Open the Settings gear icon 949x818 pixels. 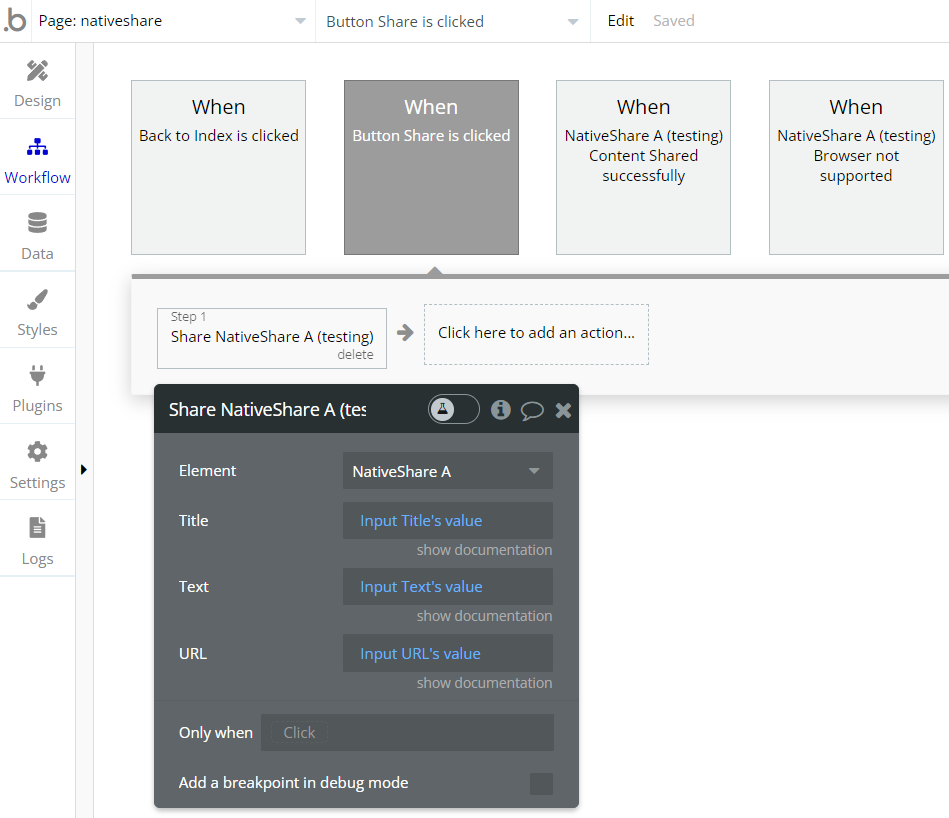[37, 452]
